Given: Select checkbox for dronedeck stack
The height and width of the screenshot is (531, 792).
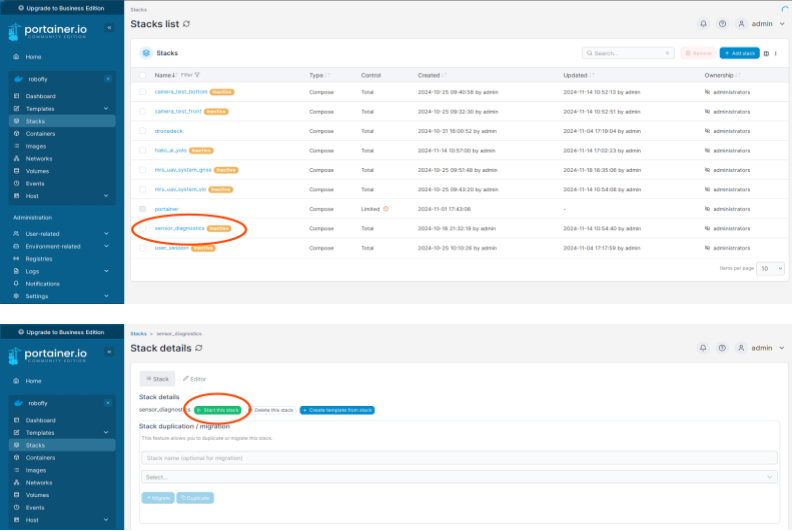Looking at the screenshot, I should (142, 131).
